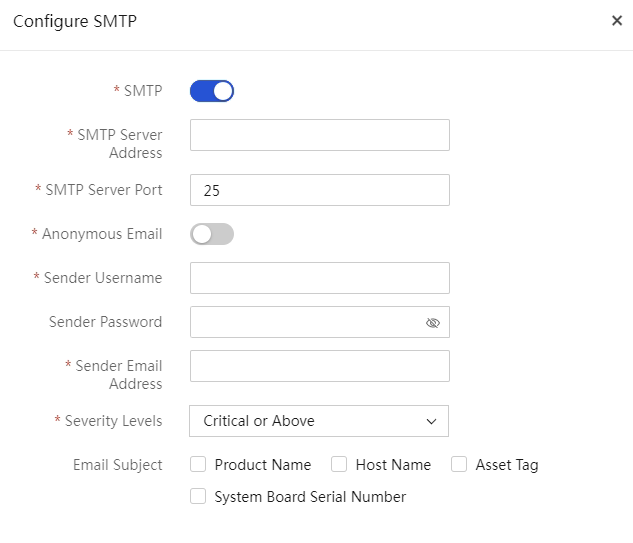The height and width of the screenshot is (543, 633).
Task: Focus the SMTP Server Address field
Action: point(320,135)
